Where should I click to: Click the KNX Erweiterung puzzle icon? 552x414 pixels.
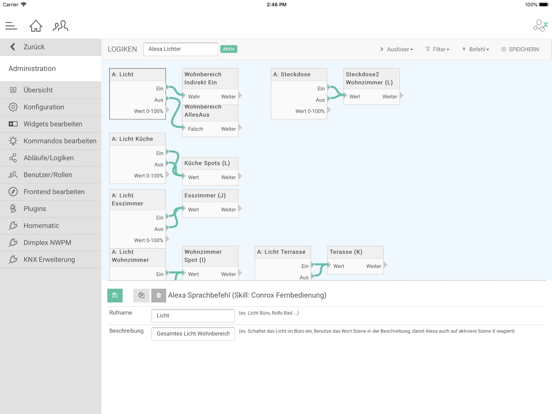[13, 259]
